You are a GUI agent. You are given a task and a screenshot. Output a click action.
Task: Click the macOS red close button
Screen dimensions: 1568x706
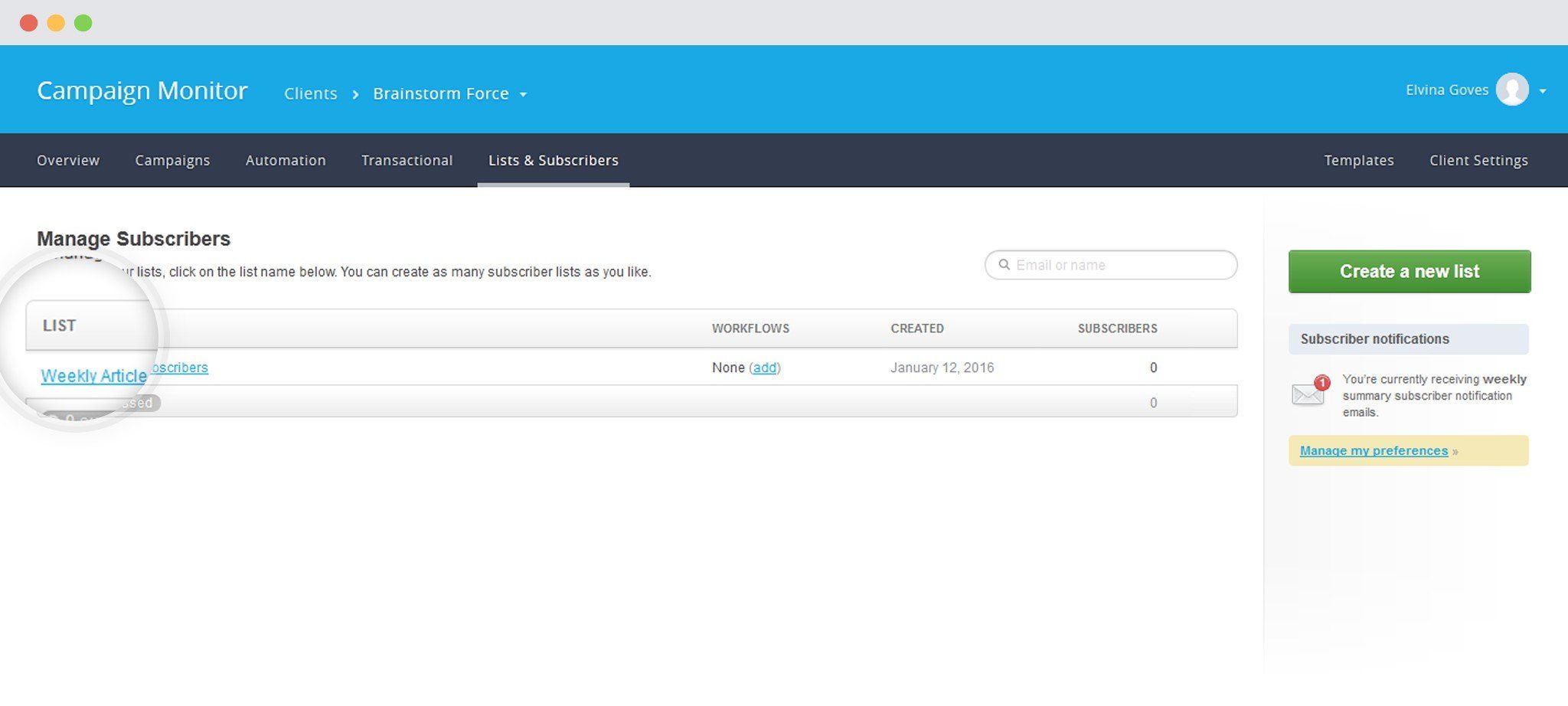pyautogui.click(x=29, y=23)
